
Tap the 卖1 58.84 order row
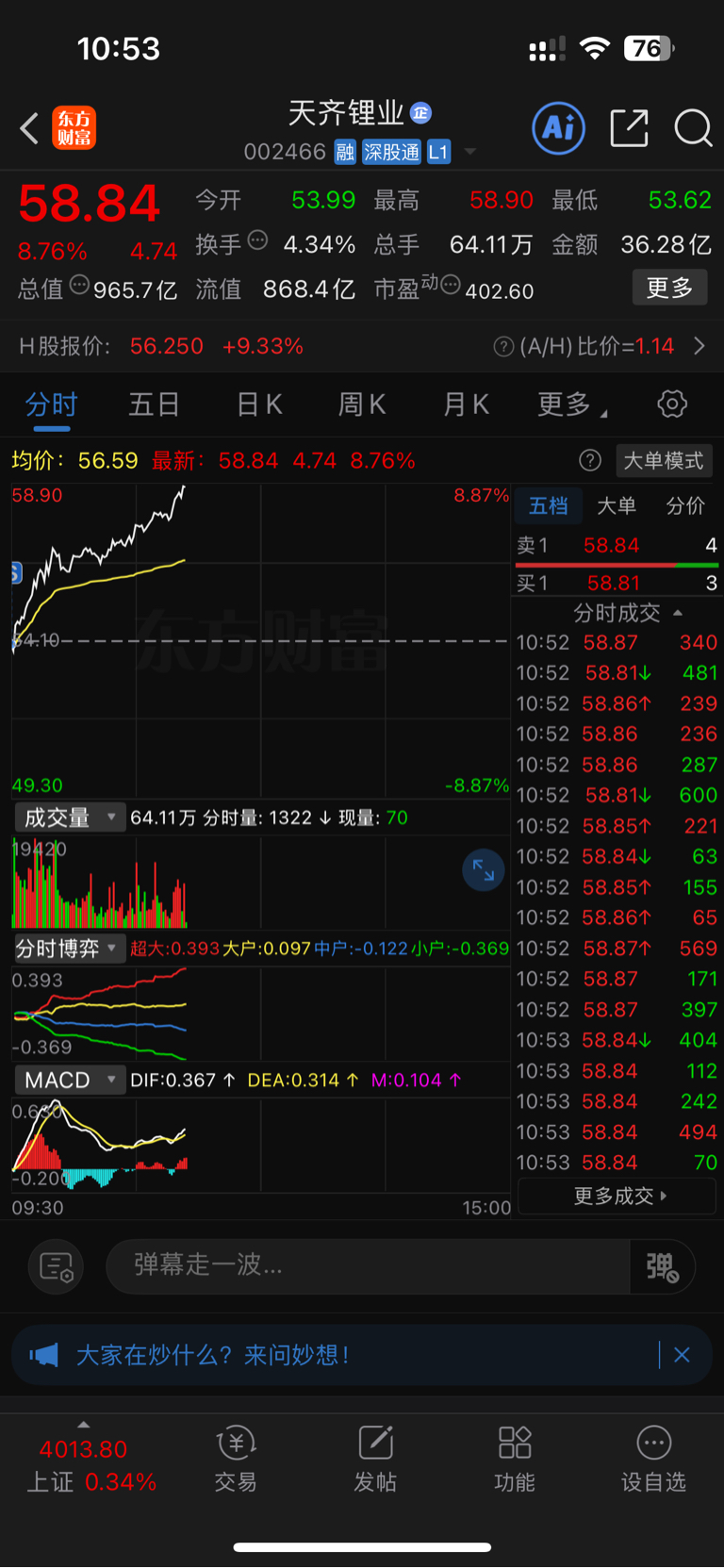click(617, 545)
